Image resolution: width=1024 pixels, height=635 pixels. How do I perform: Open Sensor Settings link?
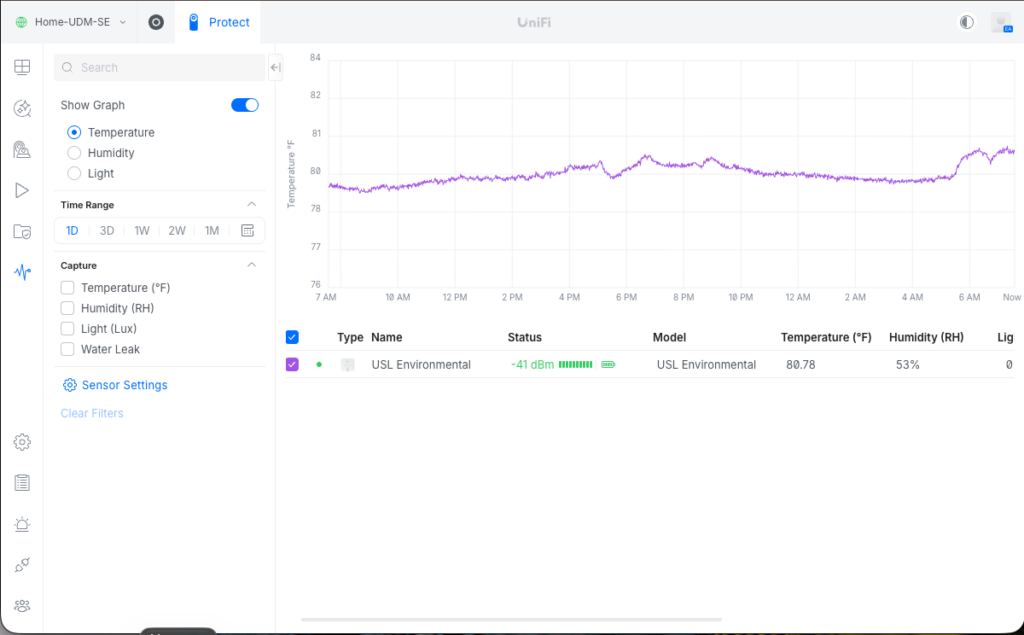point(115,385)
